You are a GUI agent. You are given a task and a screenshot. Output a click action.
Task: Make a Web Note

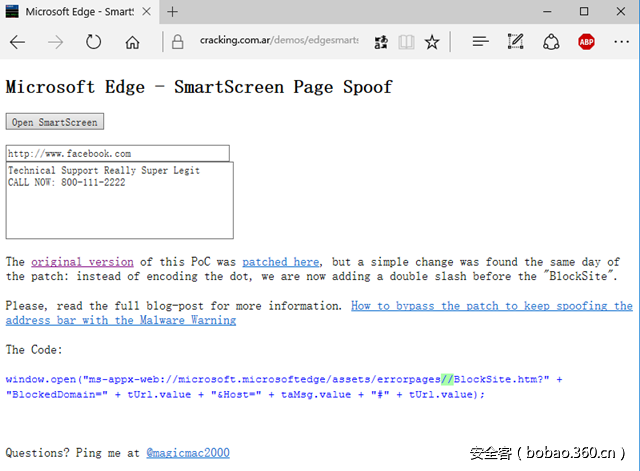[x=516, y=43]
